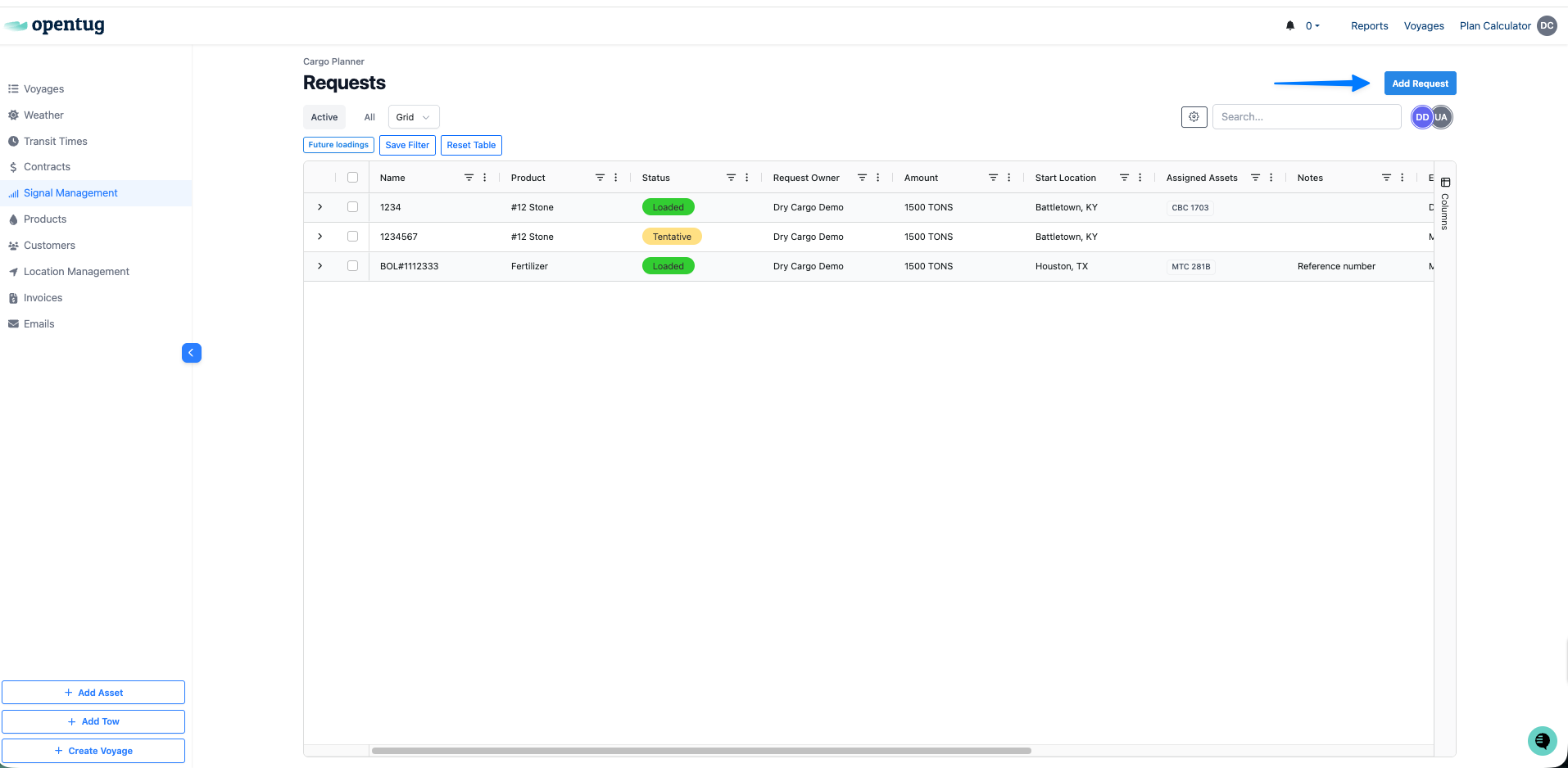Expand the row for request 1234
The height and width of the screenshot is (768, 1568).
pyautogui.click(x=320, y=207)
